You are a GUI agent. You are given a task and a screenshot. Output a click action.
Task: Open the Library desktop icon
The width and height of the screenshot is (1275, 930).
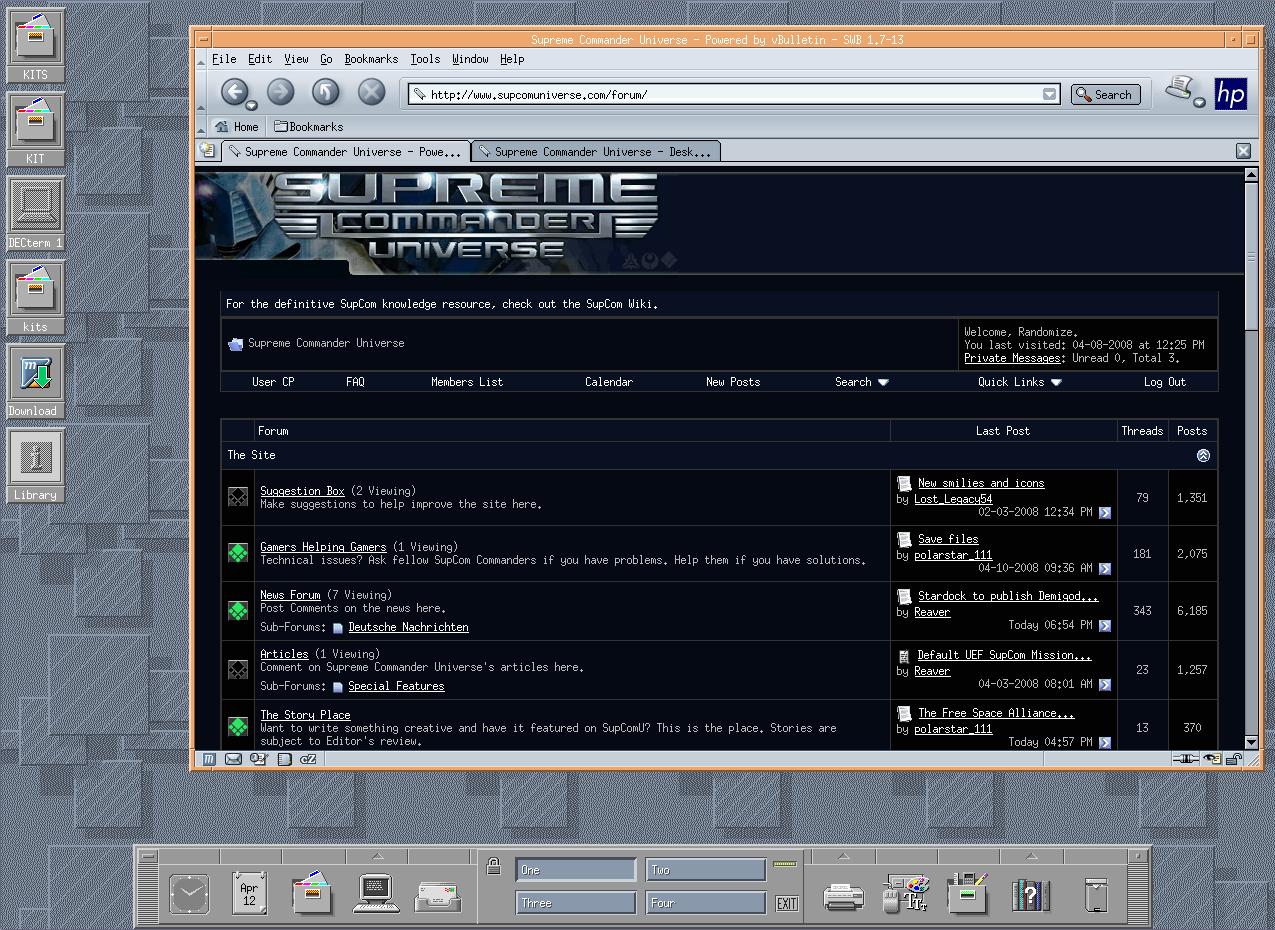point(35,466)
